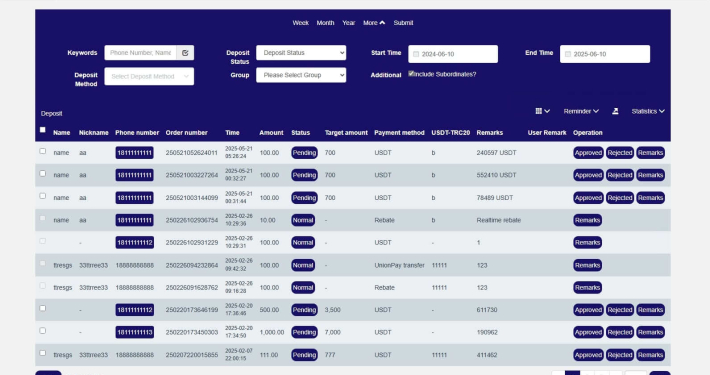Check the row for order 250220173646199
The height and width of the screenshot is (375, 710).
coord(43,308)
